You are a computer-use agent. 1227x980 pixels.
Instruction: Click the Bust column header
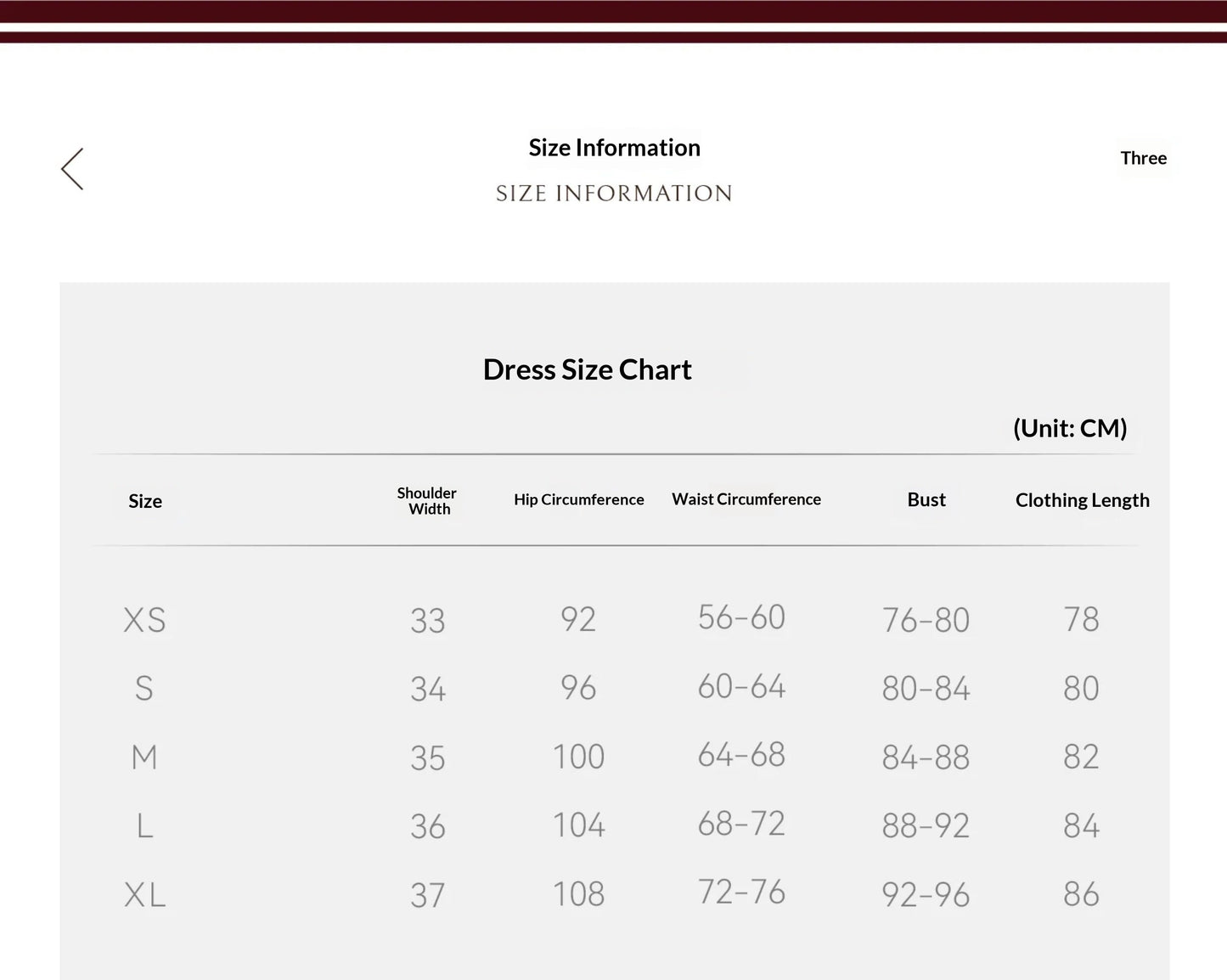coord(926,499)
